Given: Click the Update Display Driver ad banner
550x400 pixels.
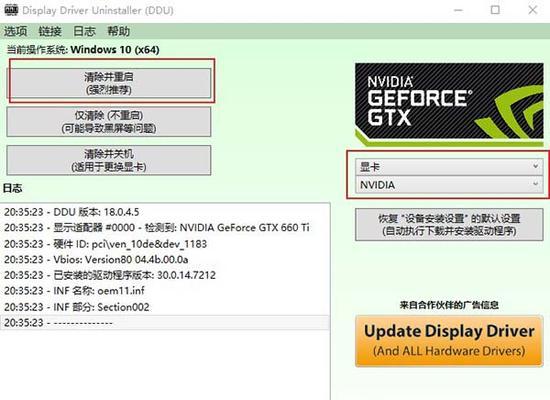Looking at the screenshot, I should pos(449,341).
